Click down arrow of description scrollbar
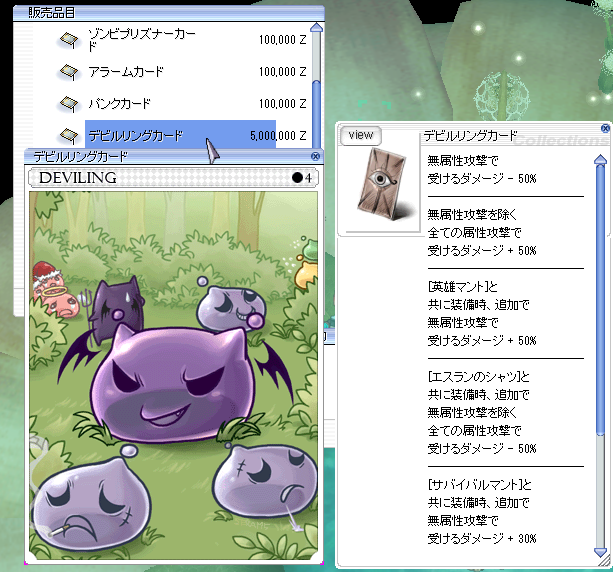The width and height of the screenshot is (613, 572). click(x=600, y=552)
